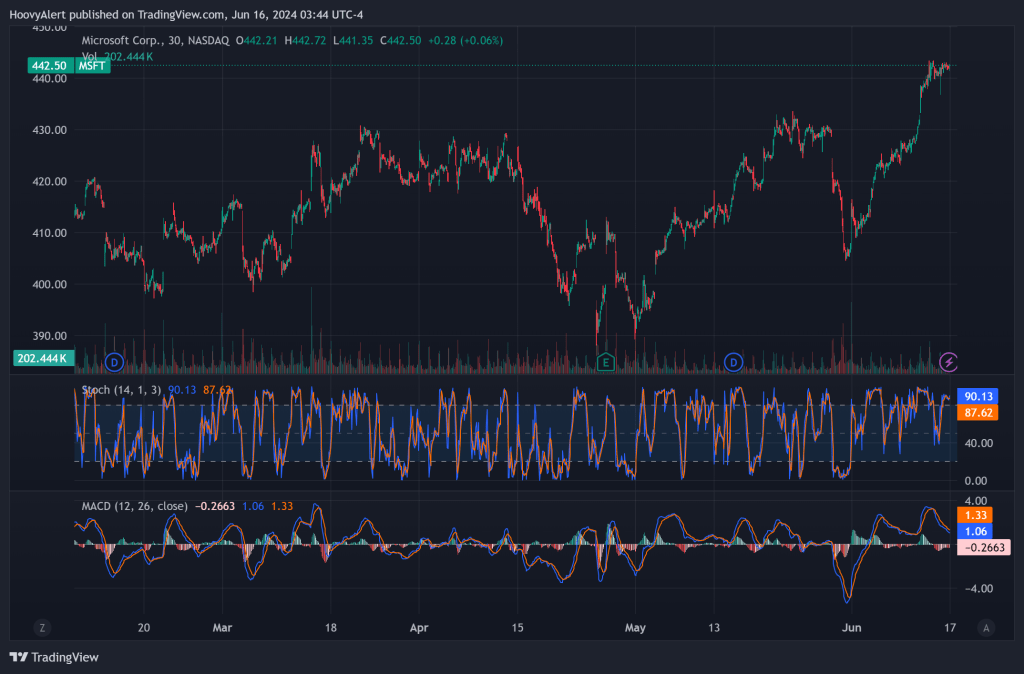Click the Vol indicator legend label
The image size is (1024, 674).
[x=89, y=56]
